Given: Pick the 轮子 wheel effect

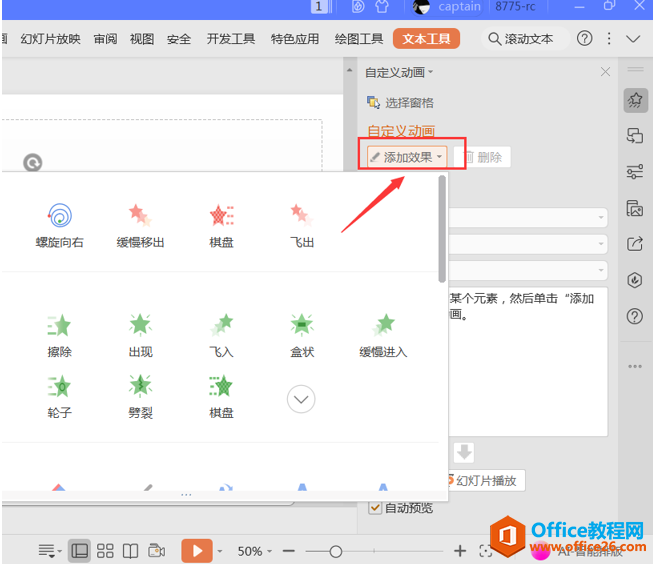Looking at the screenshot, I should coord(60,397).
